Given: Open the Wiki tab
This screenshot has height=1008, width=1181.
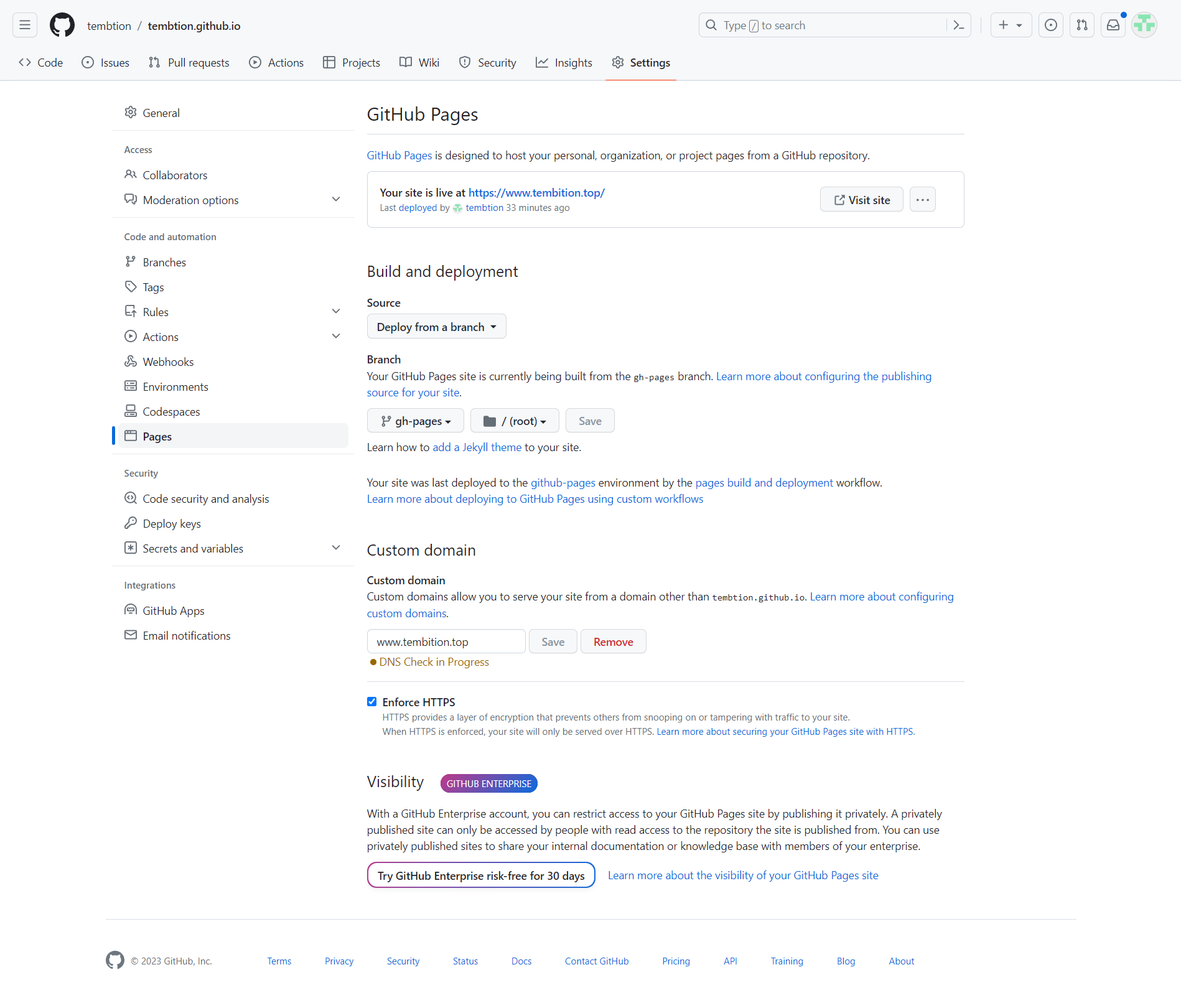Looking at the screenshot, I should point(420,63).
